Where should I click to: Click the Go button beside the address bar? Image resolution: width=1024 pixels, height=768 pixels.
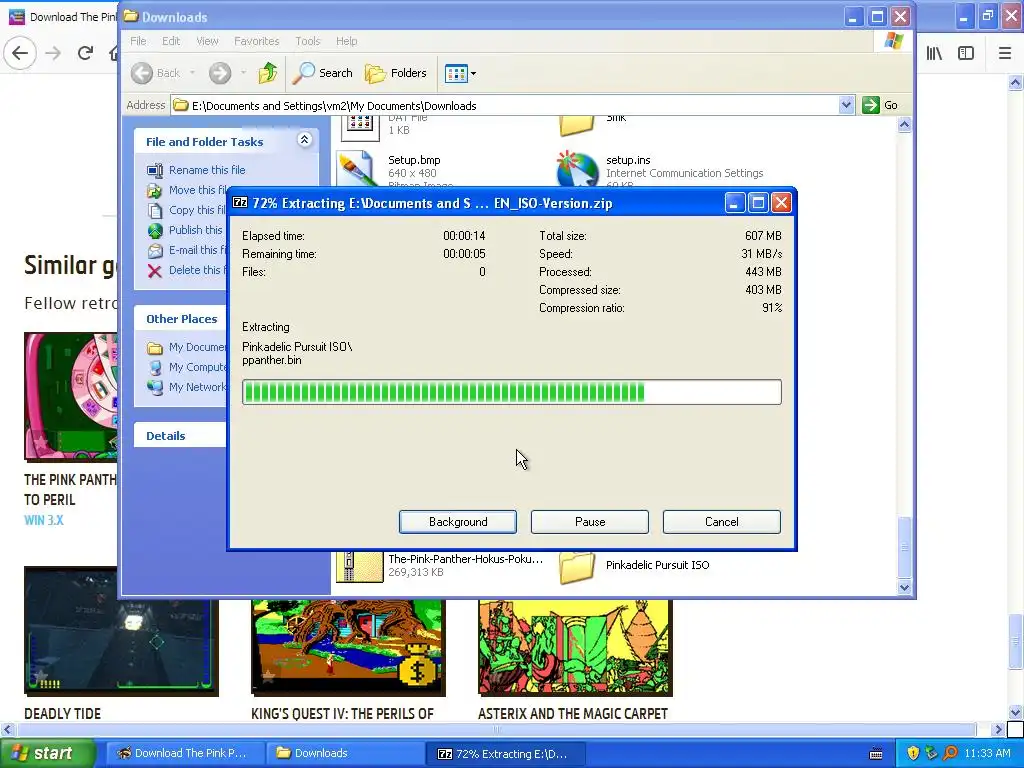(880, 105)
